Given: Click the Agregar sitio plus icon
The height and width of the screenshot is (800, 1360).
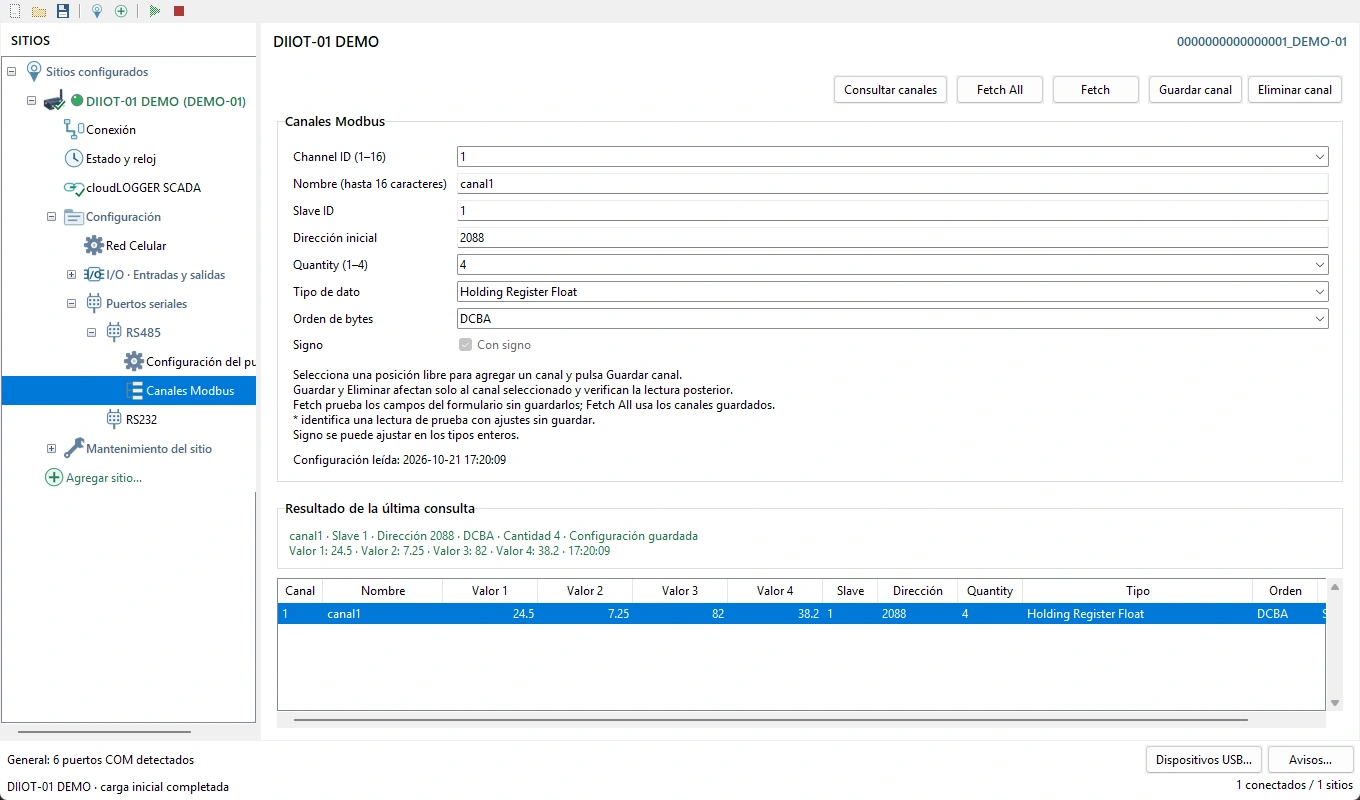Looking at the screenshot, I should 54,477.
